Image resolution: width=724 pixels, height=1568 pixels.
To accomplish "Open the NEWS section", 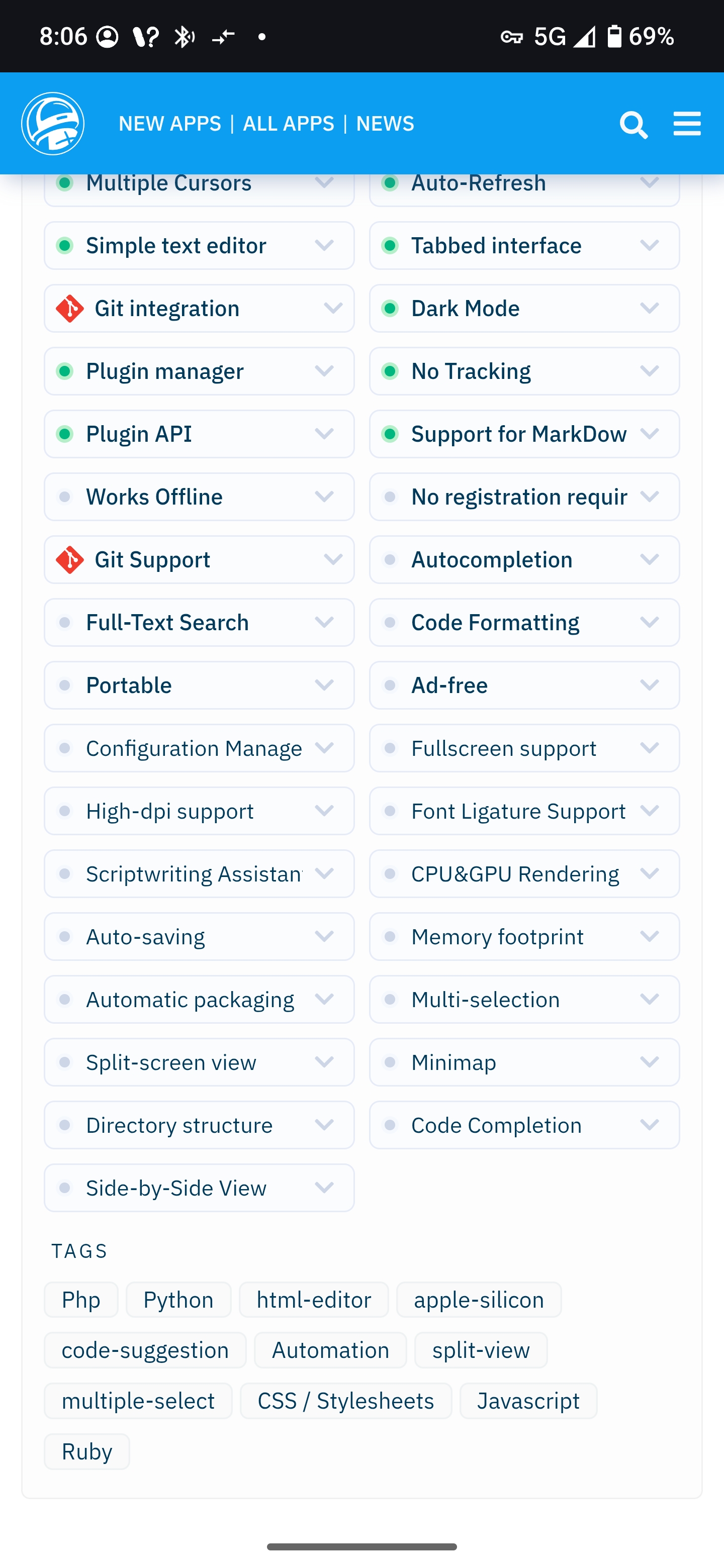I will tap(385, 124).
